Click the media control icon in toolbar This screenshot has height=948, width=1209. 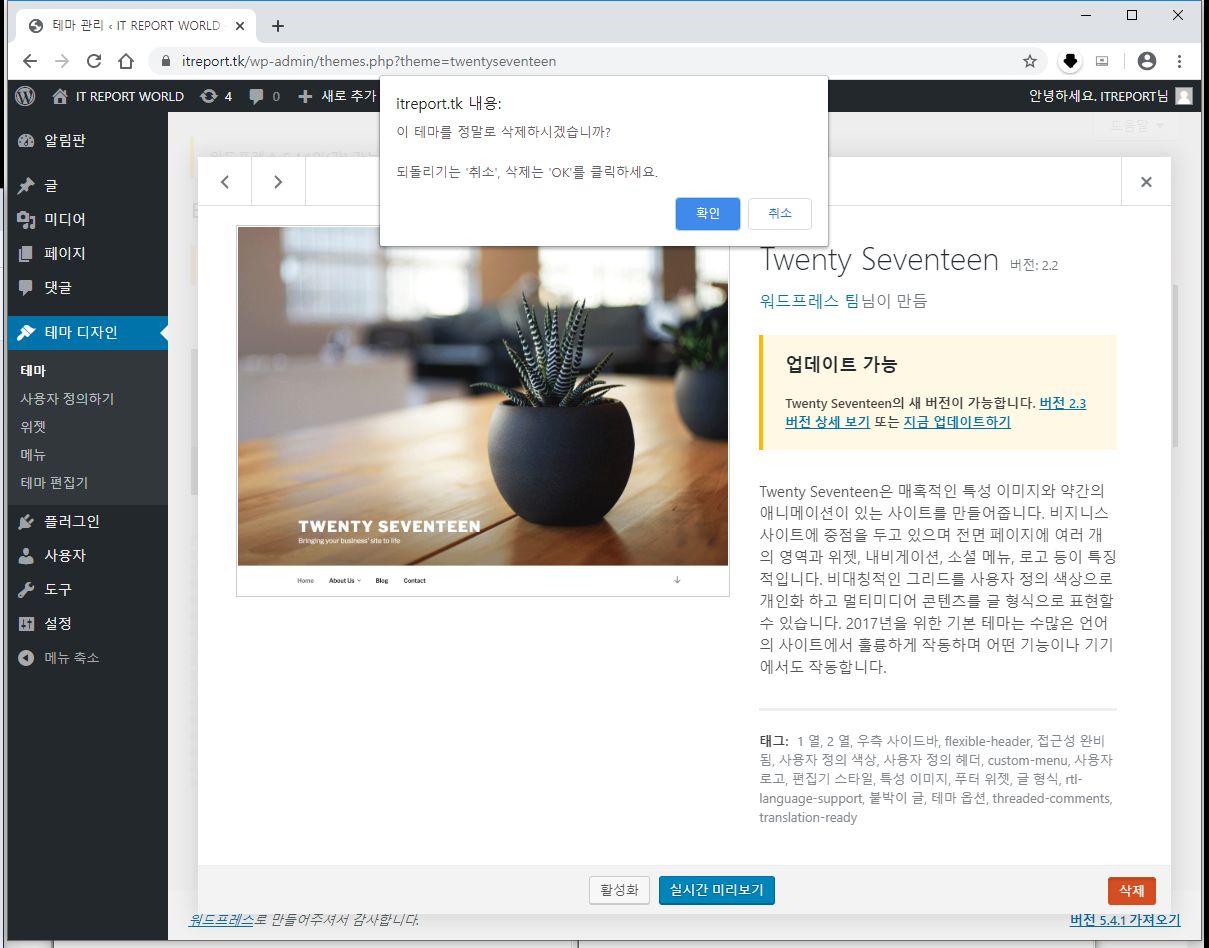(1103, 61)
